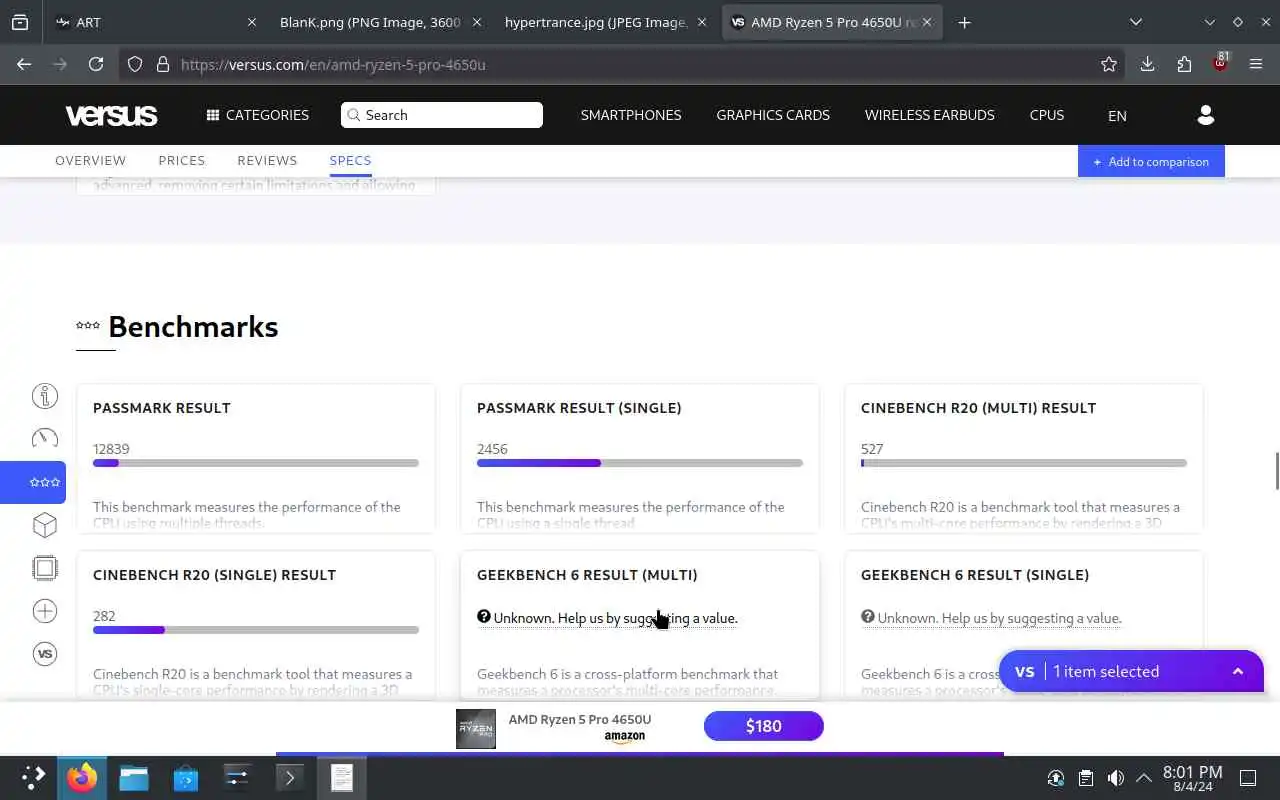This screenshot has width=1280, height=800.
Task: Click the versus site search field
Action: [441, 115]
